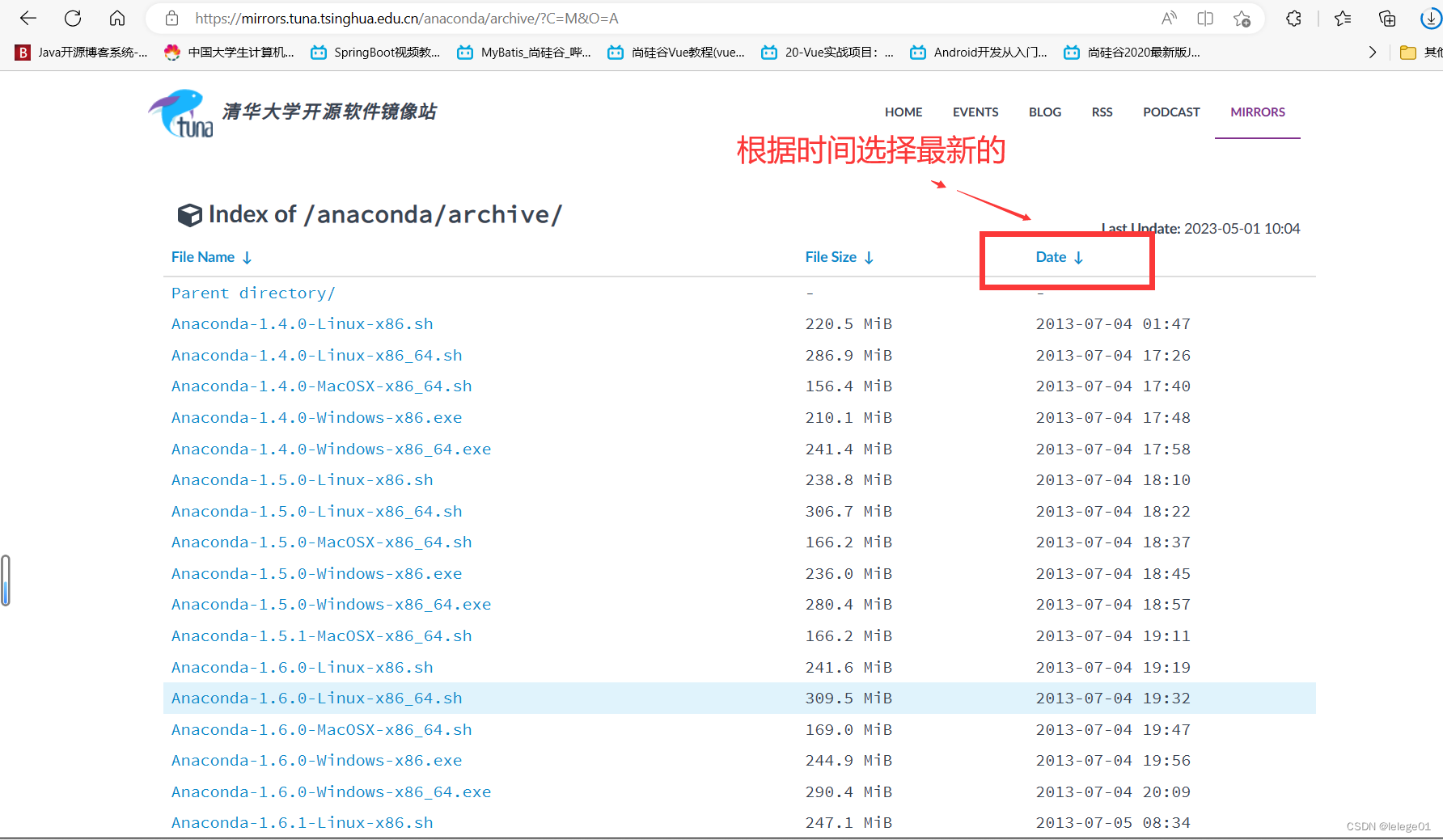The height and width of the screenshot is (840, 1443).
Task: Open the BLOG menu item
Action: [1045, 112]
